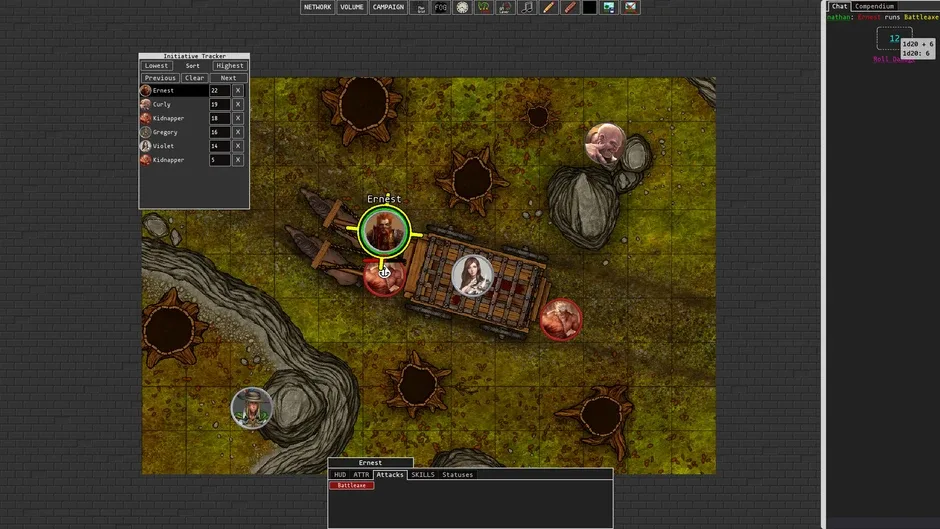Switch to the HUD tab
940x529 pixels.
click(340, 474)
